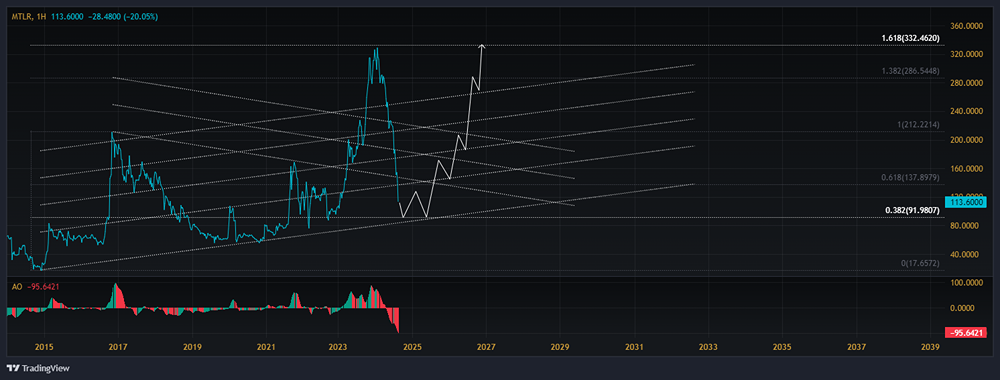Select the 0.382(91.9807) Fibonacci level label
Image resolution: width=1000 pixels, height=380 pixels.
click(x=913, y=210)
